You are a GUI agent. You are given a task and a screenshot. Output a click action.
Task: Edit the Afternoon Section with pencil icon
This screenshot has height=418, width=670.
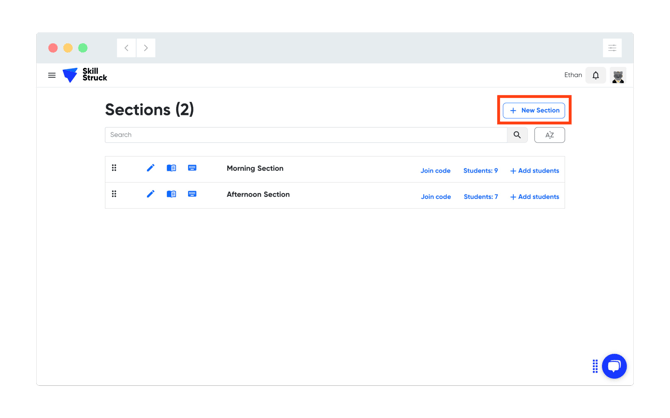coord(150,194)
